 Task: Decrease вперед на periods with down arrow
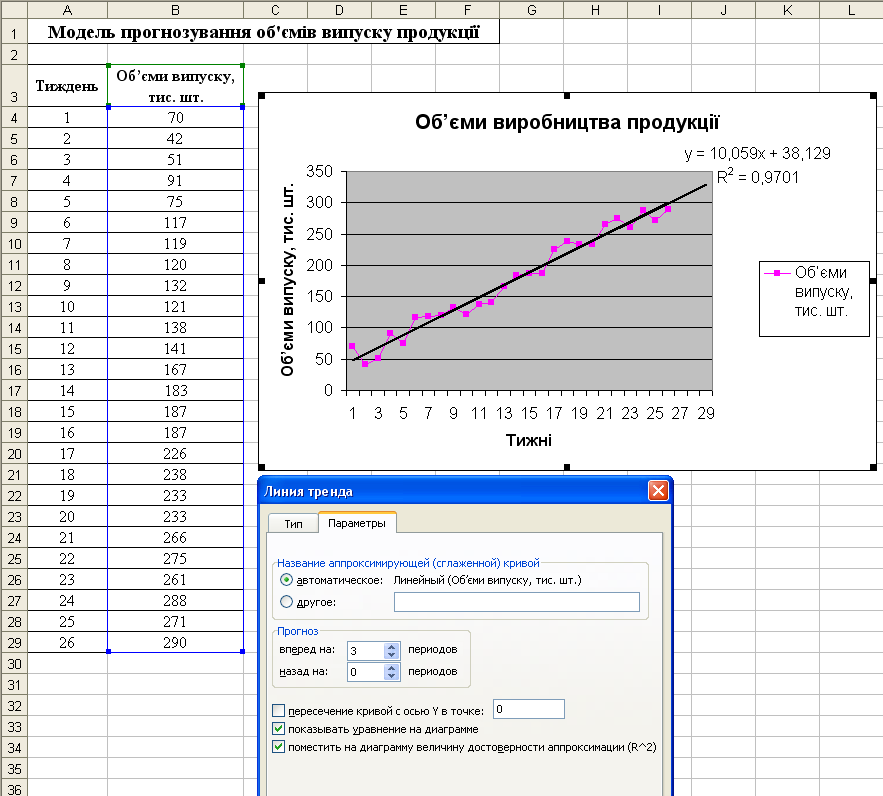(x=392, y=655)
